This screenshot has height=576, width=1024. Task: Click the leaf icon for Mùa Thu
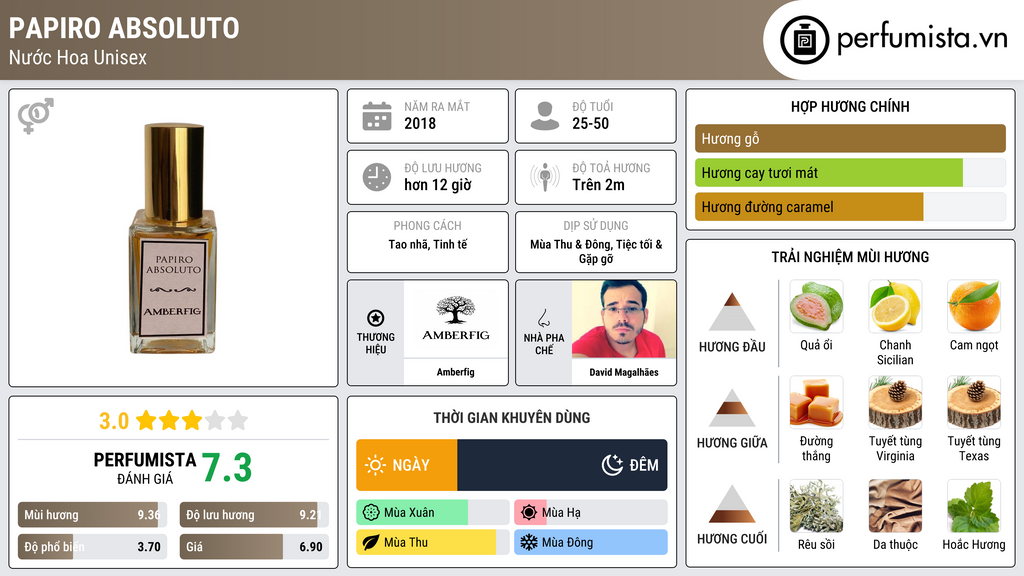click(371, 542)
